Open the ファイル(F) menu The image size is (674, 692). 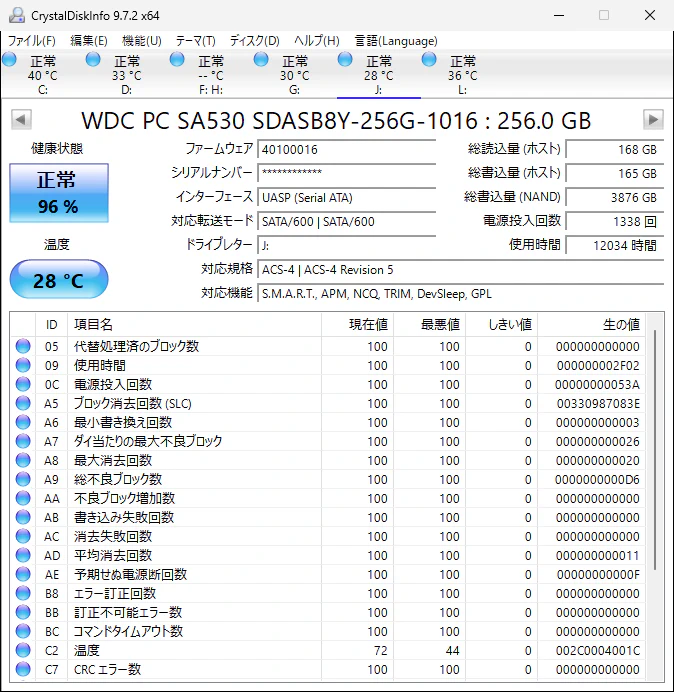[x=32, y=41]
